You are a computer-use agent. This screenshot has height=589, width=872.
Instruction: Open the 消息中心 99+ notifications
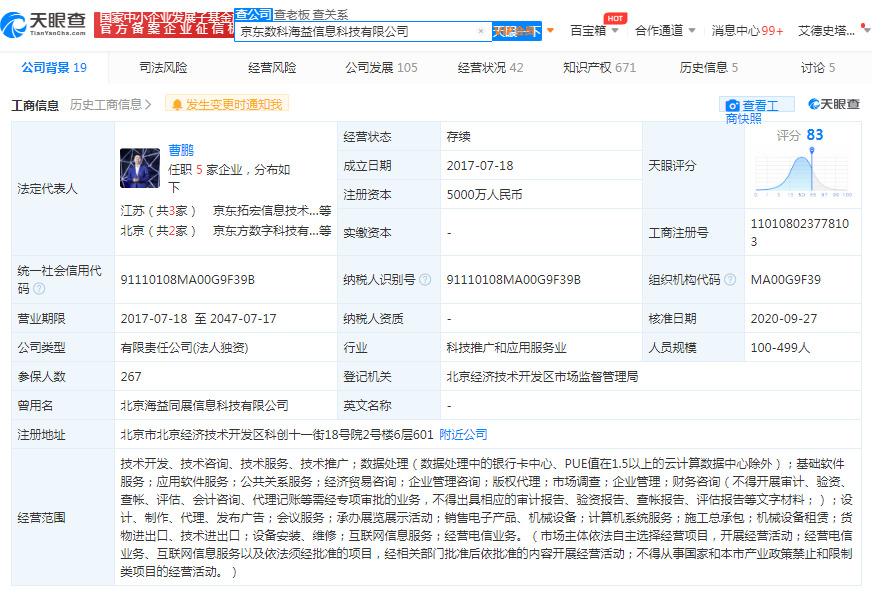tap(747, 30)
